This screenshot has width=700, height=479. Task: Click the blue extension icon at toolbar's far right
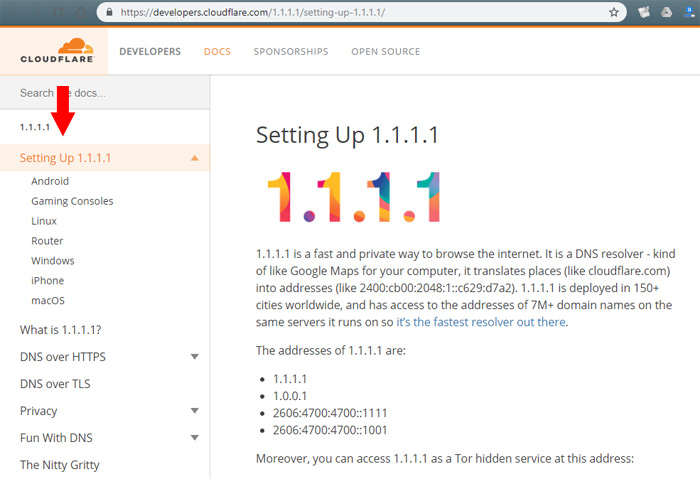pos(690,12)
